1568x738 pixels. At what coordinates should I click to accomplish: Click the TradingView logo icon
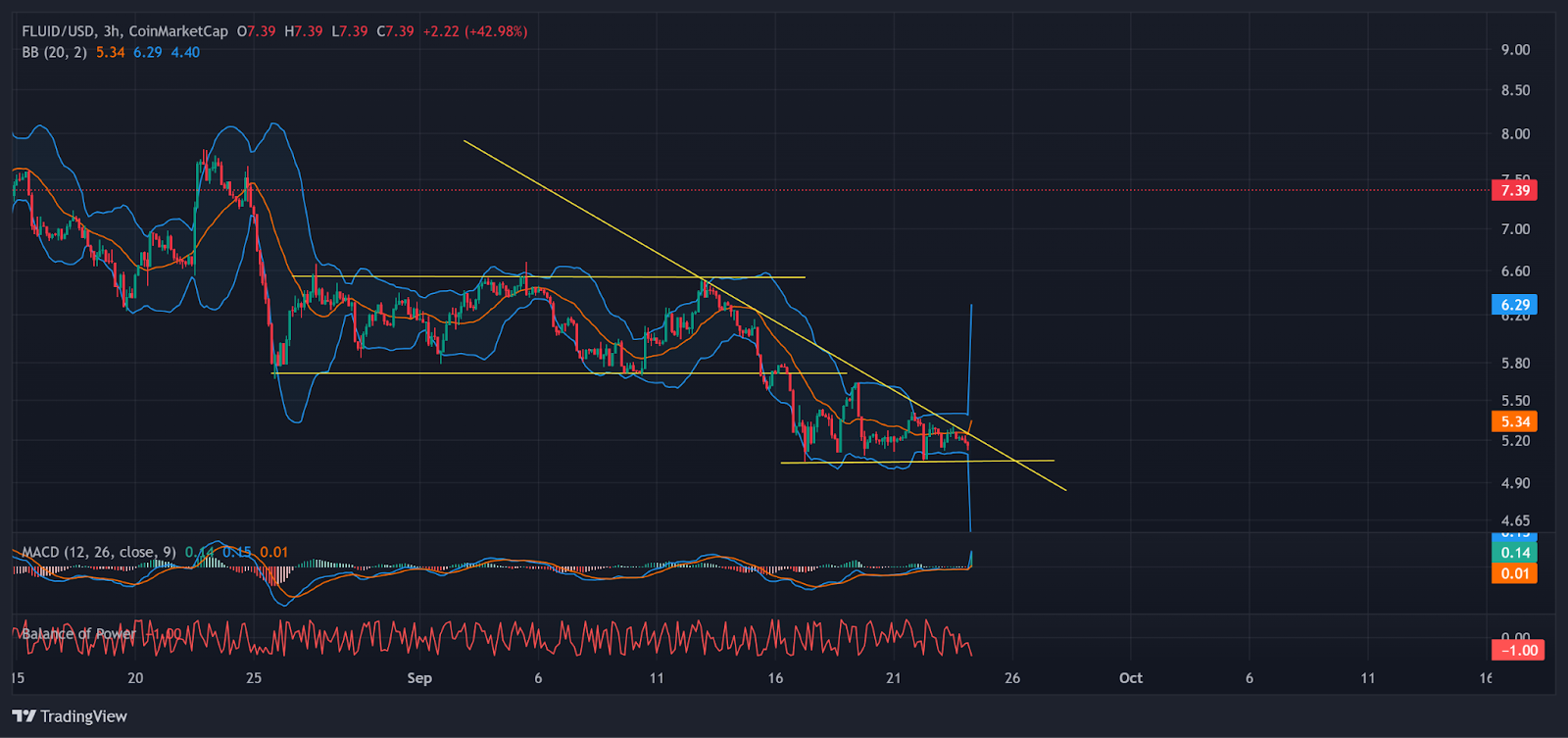coord(24,716)
